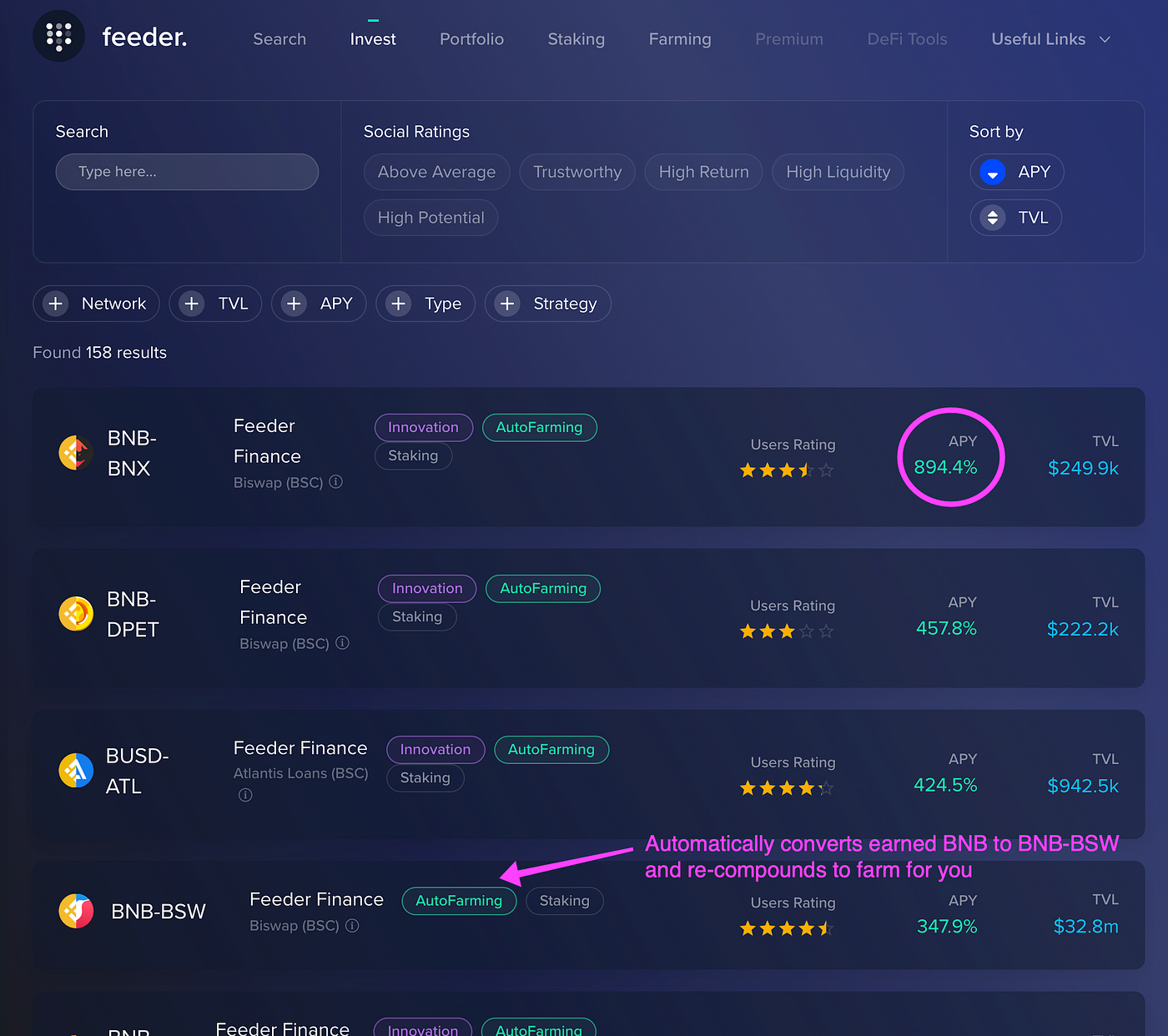Go to the Portfolio tab
Image resolution: width=1168 pixels, height=1036 pixels.
click(471, 39)
